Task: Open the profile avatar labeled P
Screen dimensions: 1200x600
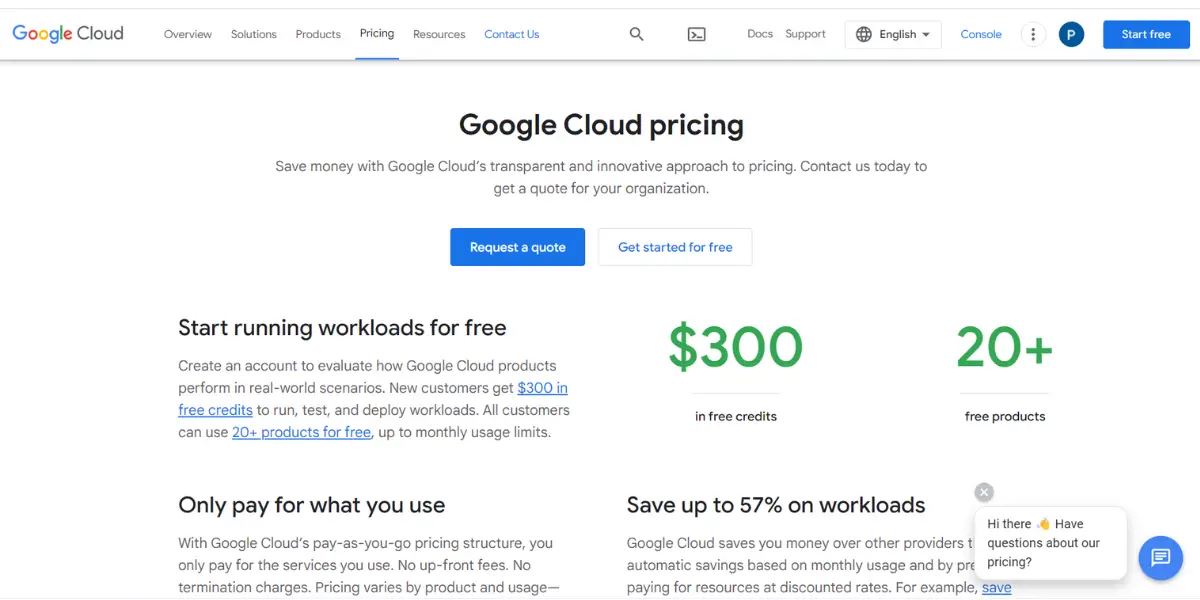Action: 1071,34
